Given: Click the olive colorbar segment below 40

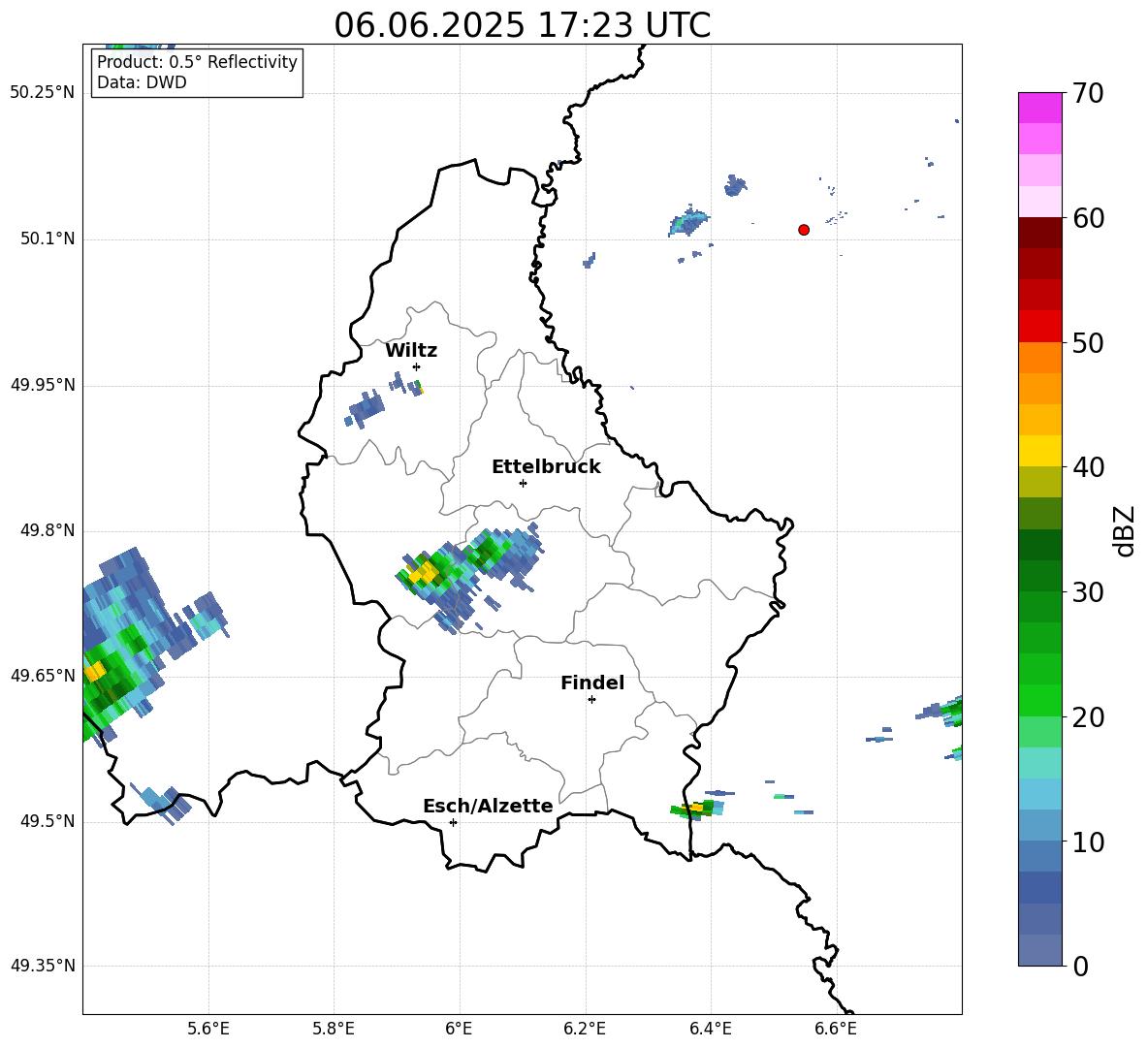Looking at the screenshot, I should (x=1040, y=482).
